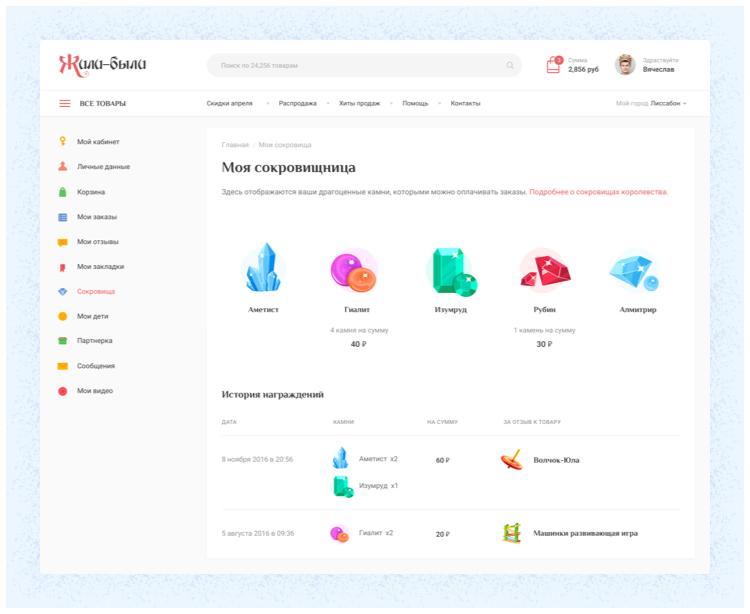Open the ВСЕ ТОВАРЫ hamburger menu
This screenshot has width=750, height=614.
pyautogui.click(x=65, y=103)
